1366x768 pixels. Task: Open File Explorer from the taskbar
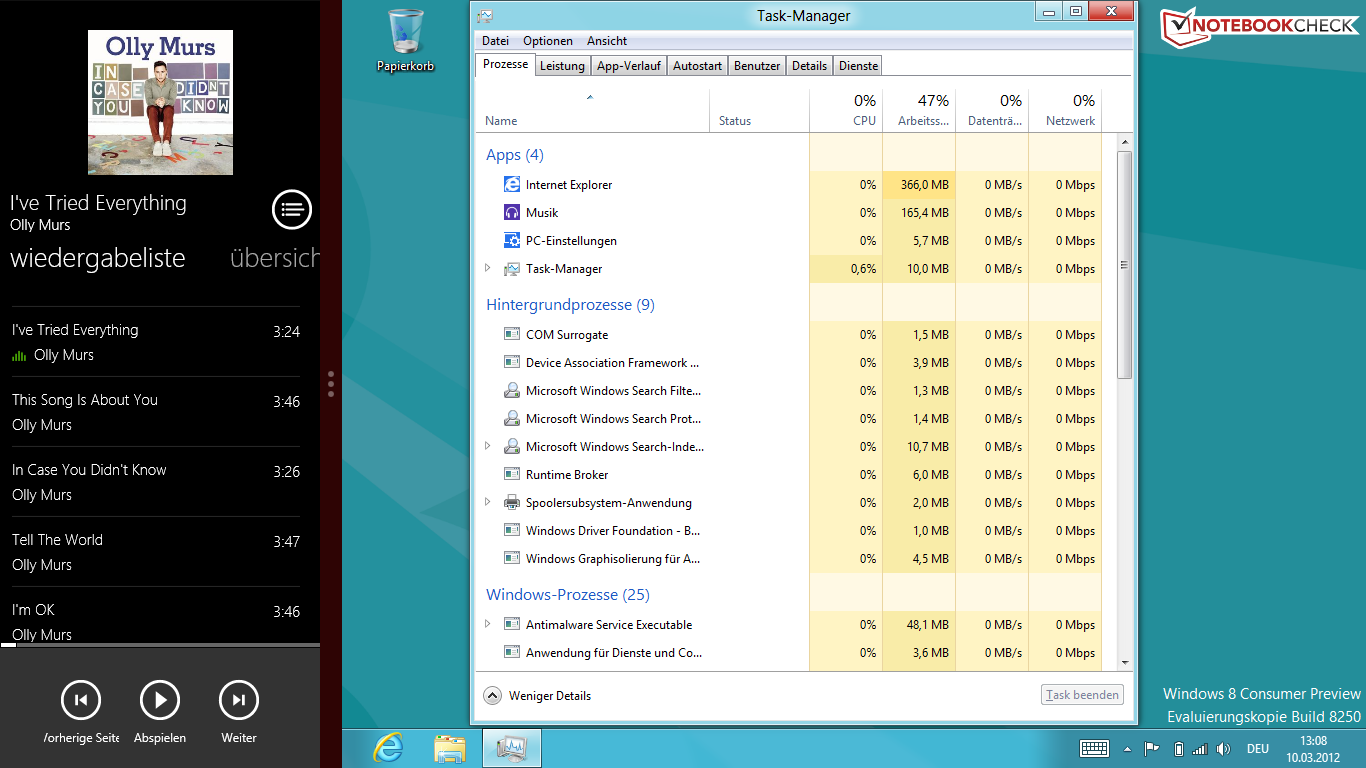(x=450, y=748)
